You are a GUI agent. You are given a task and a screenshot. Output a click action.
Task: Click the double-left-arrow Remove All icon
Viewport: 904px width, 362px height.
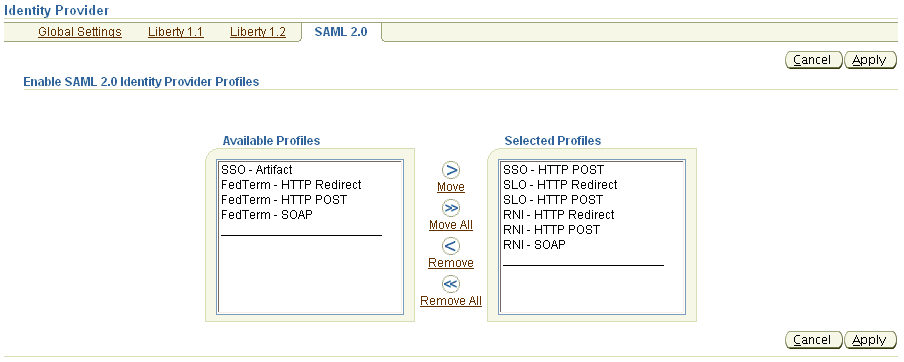coord(451,284)
